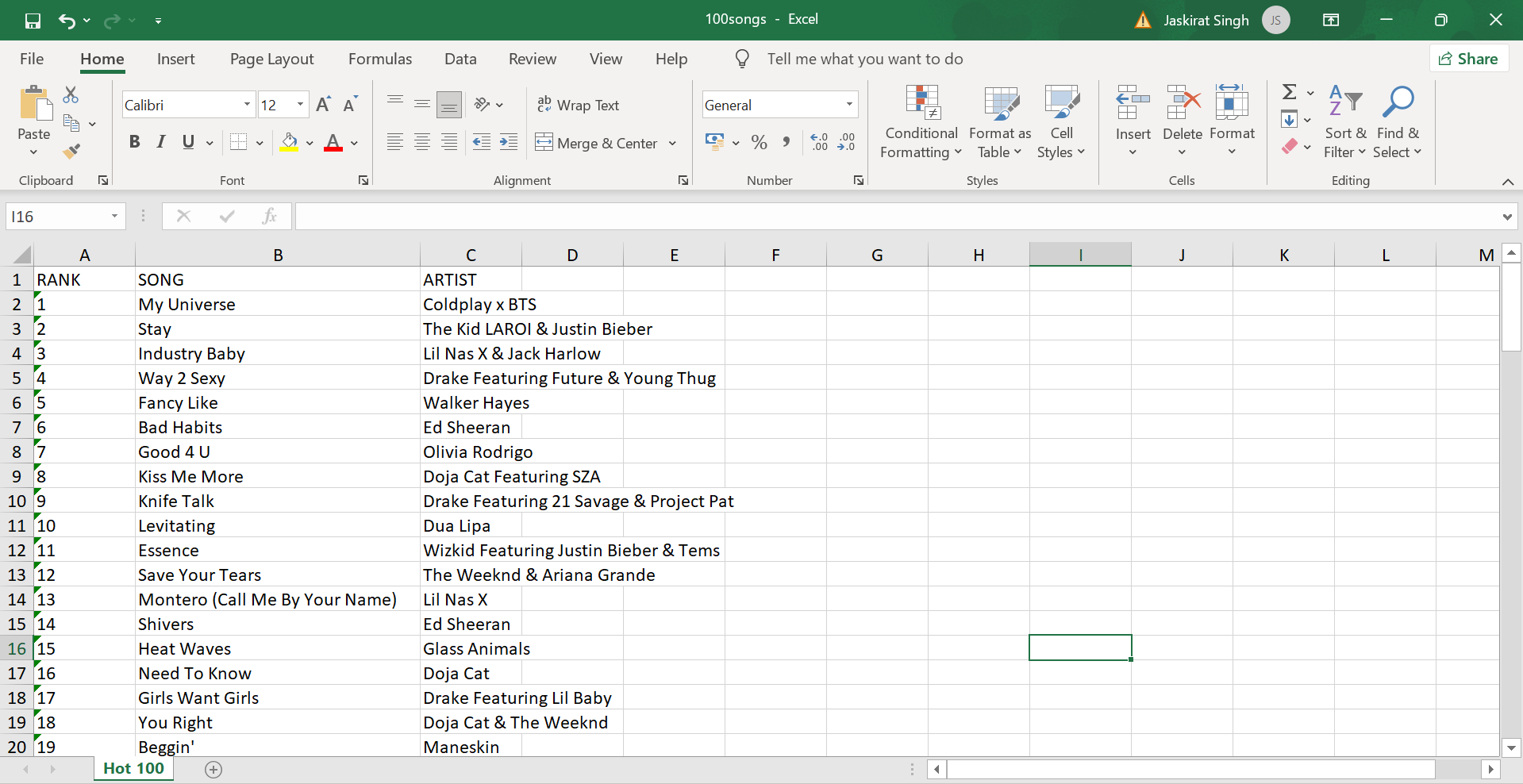Add new sheet with plus icon

213,769
